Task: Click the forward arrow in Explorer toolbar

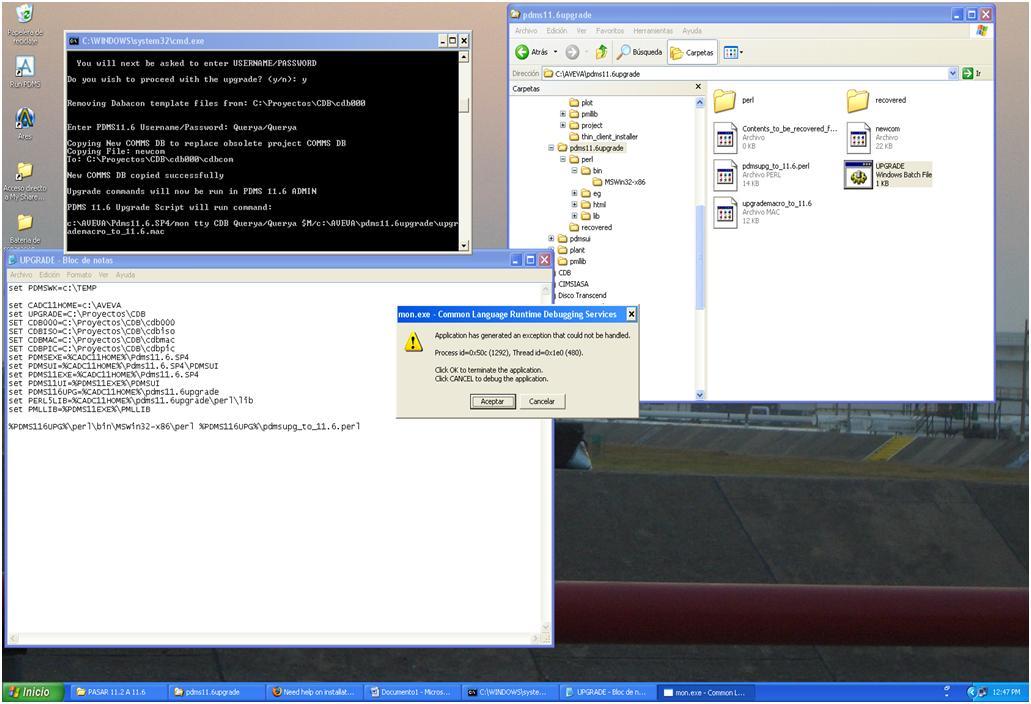Action: 572,52
